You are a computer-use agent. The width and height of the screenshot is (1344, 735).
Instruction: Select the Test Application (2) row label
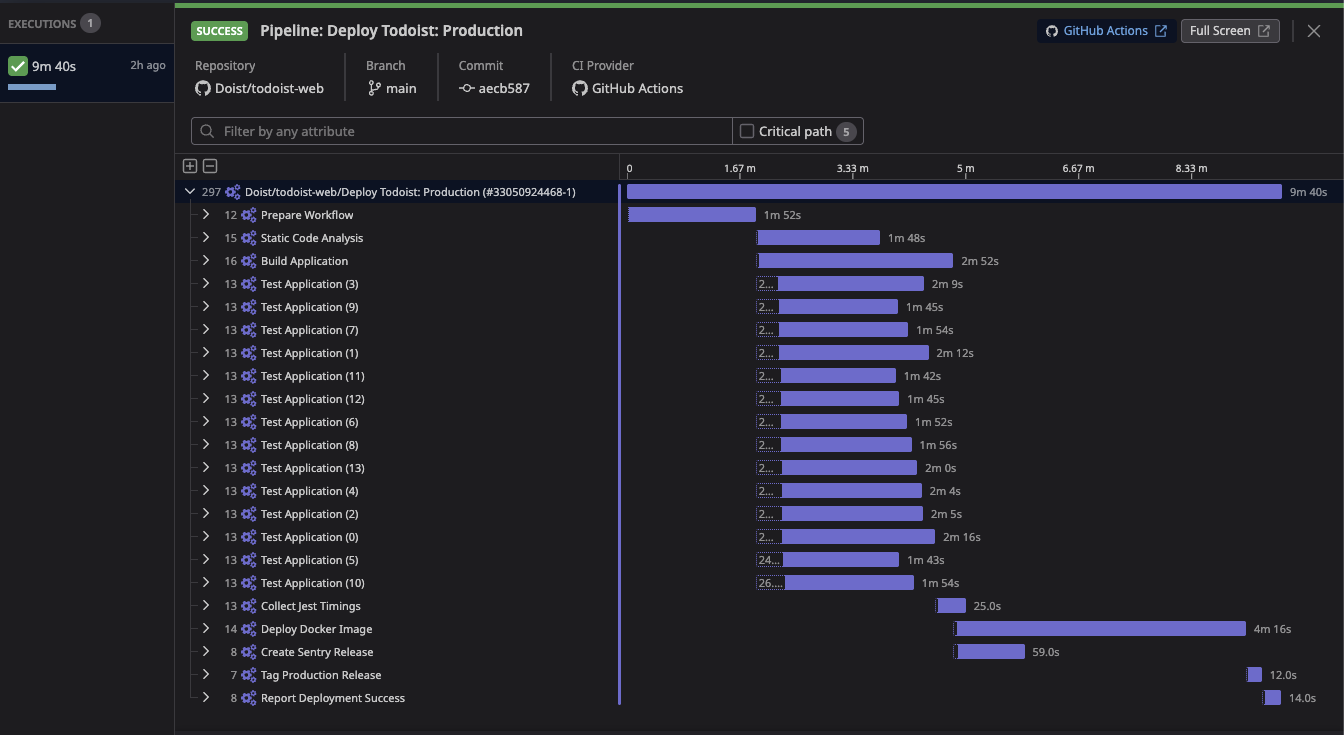click(x=309, y=514)
